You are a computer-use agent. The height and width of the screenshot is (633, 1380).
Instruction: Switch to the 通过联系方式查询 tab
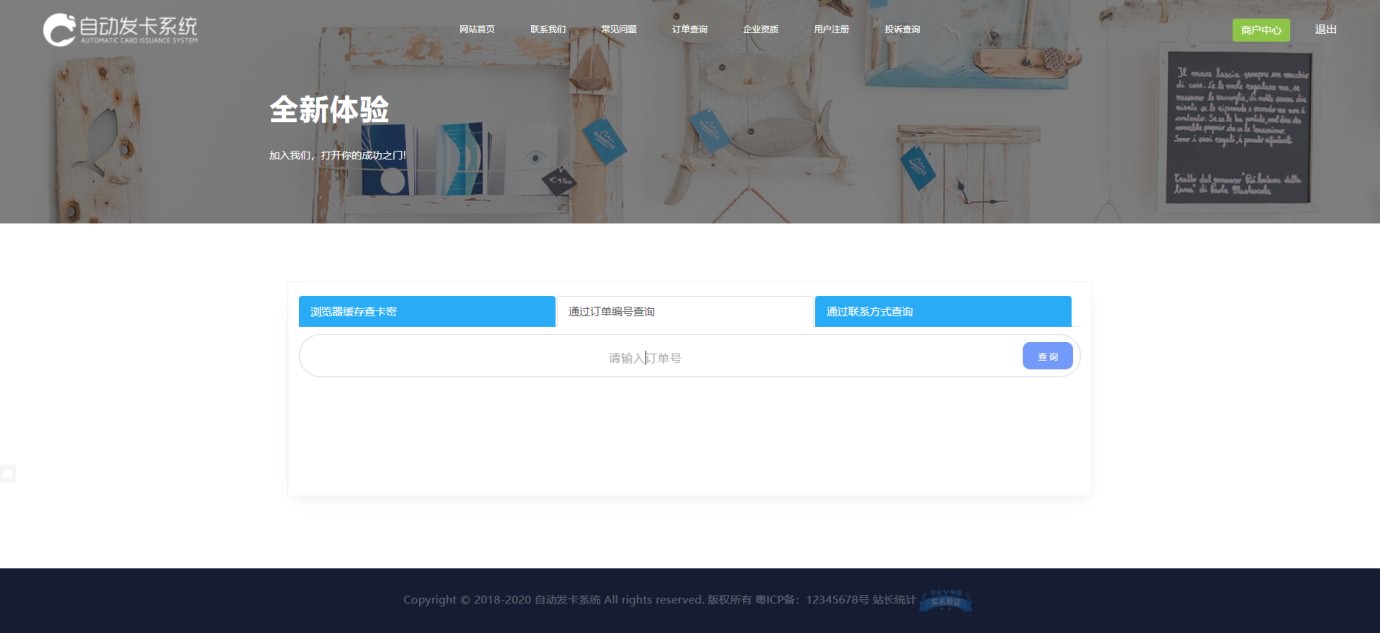tap(943, 312)
